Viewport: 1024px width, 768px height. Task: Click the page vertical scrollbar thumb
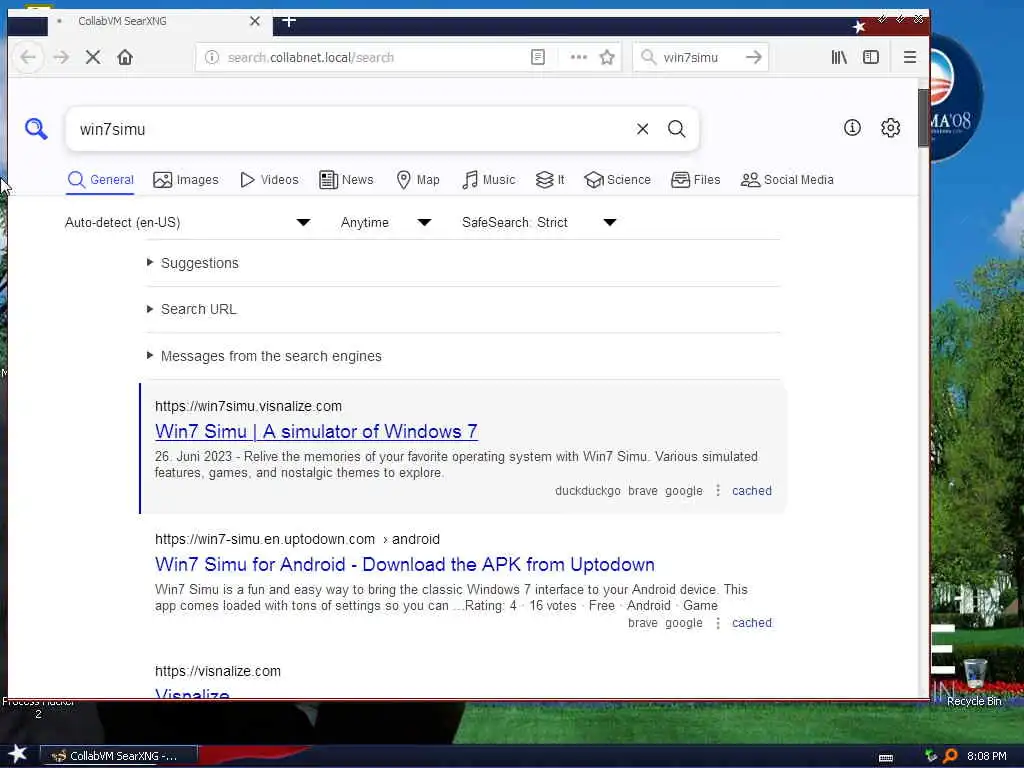point(923,118)
